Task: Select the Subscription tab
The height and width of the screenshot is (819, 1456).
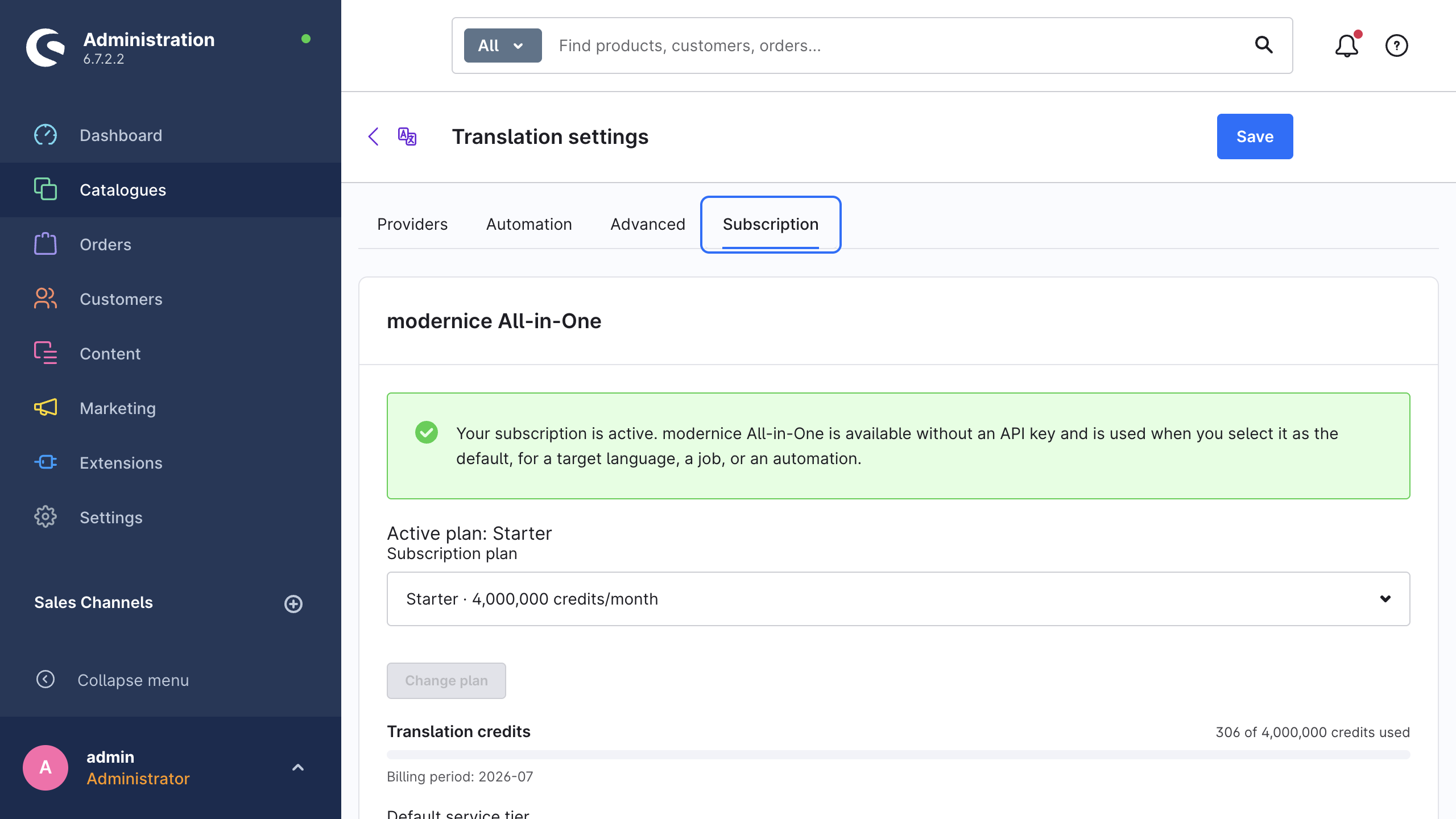Action: click(771, 224)
